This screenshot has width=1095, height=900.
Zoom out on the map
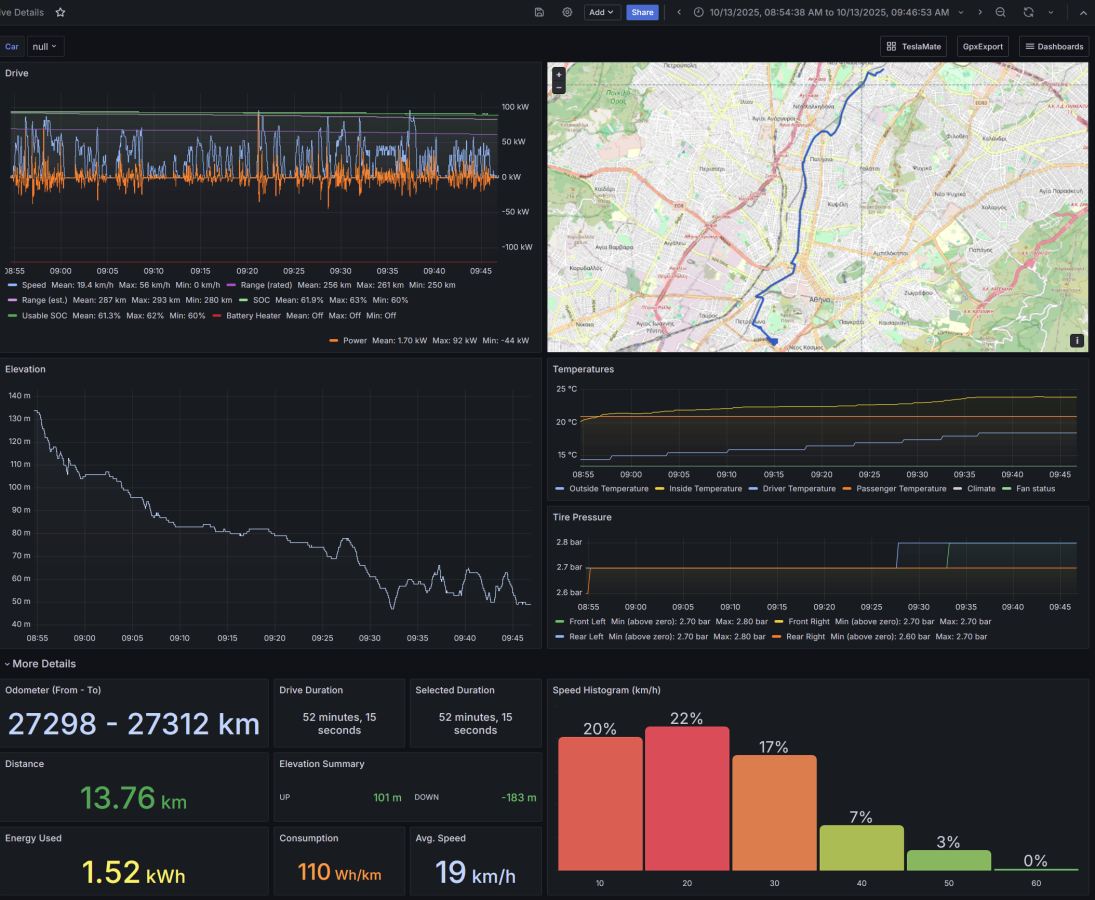point(558,88)
